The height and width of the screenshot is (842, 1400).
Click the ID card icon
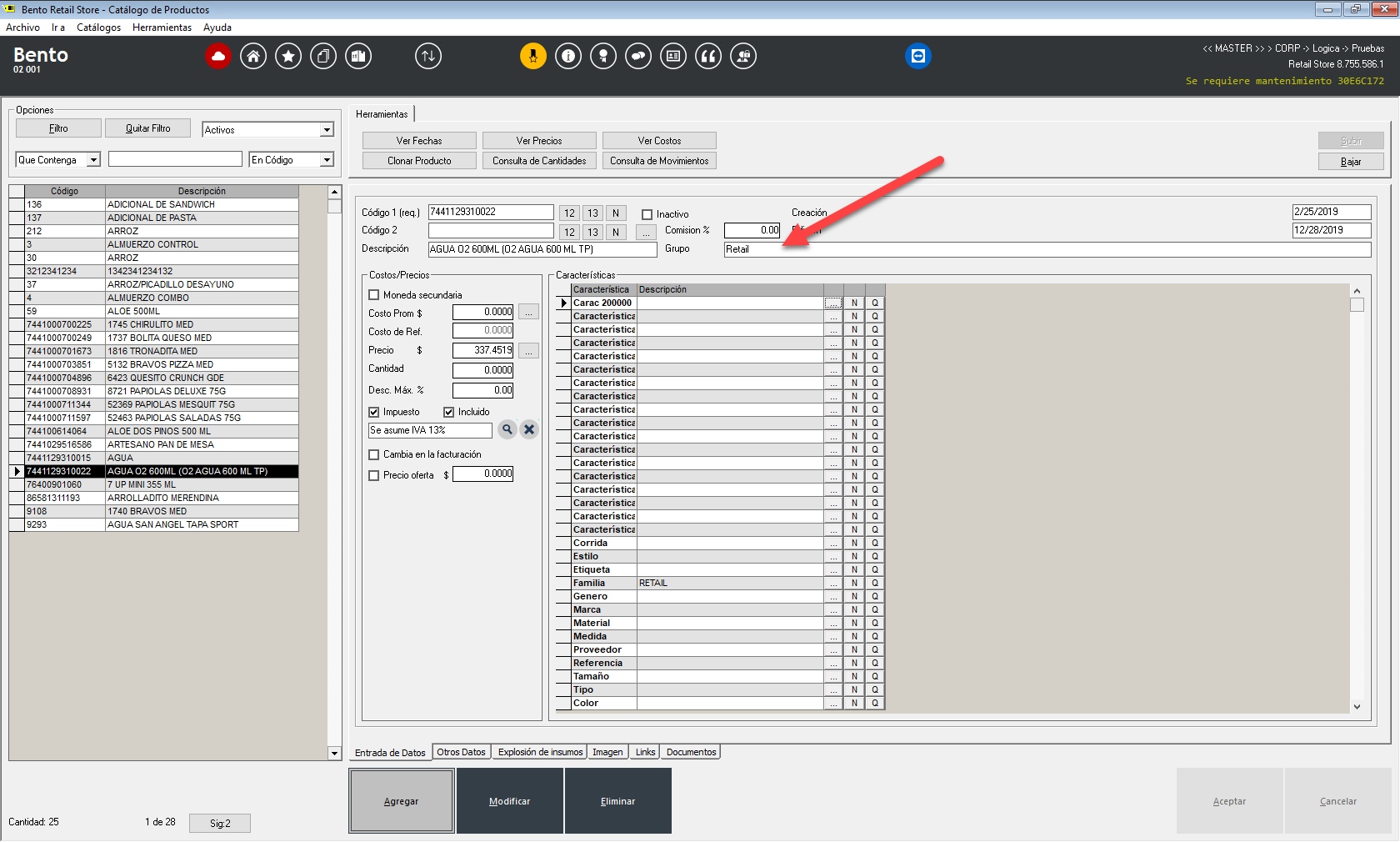673,56
